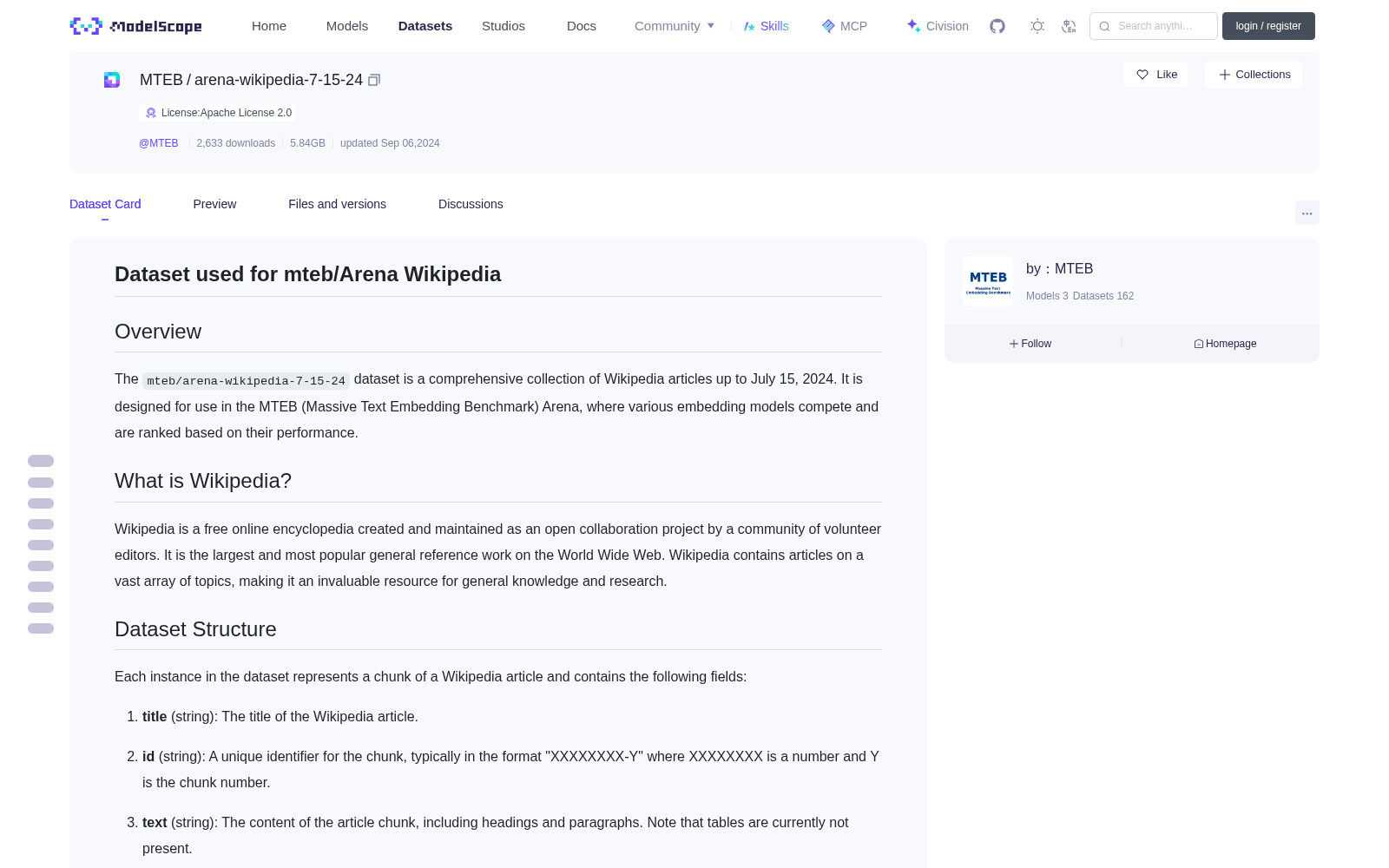Click the Skills link in the navbar
Image resolution: width=1389 pixels, height=868 pixels.
click(x=766, y=26)
